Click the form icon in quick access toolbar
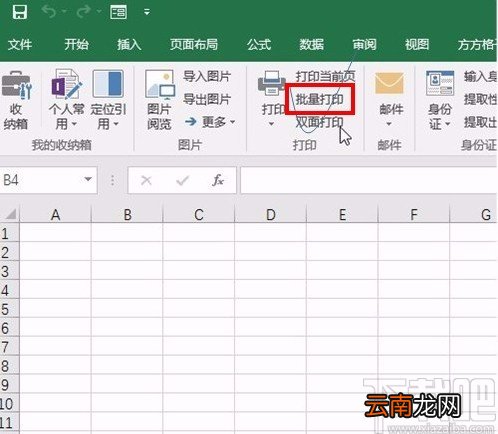The height and width of the screenshot is (434, 498). click(x=118, y=12)
